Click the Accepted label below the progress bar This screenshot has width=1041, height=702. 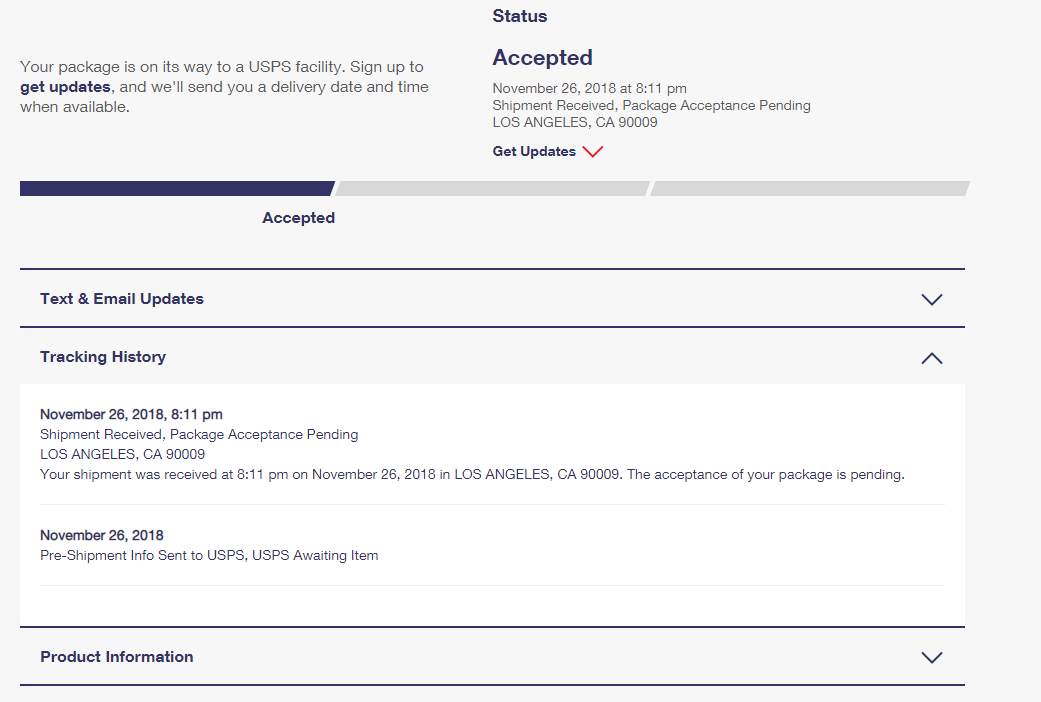[298, 218]
